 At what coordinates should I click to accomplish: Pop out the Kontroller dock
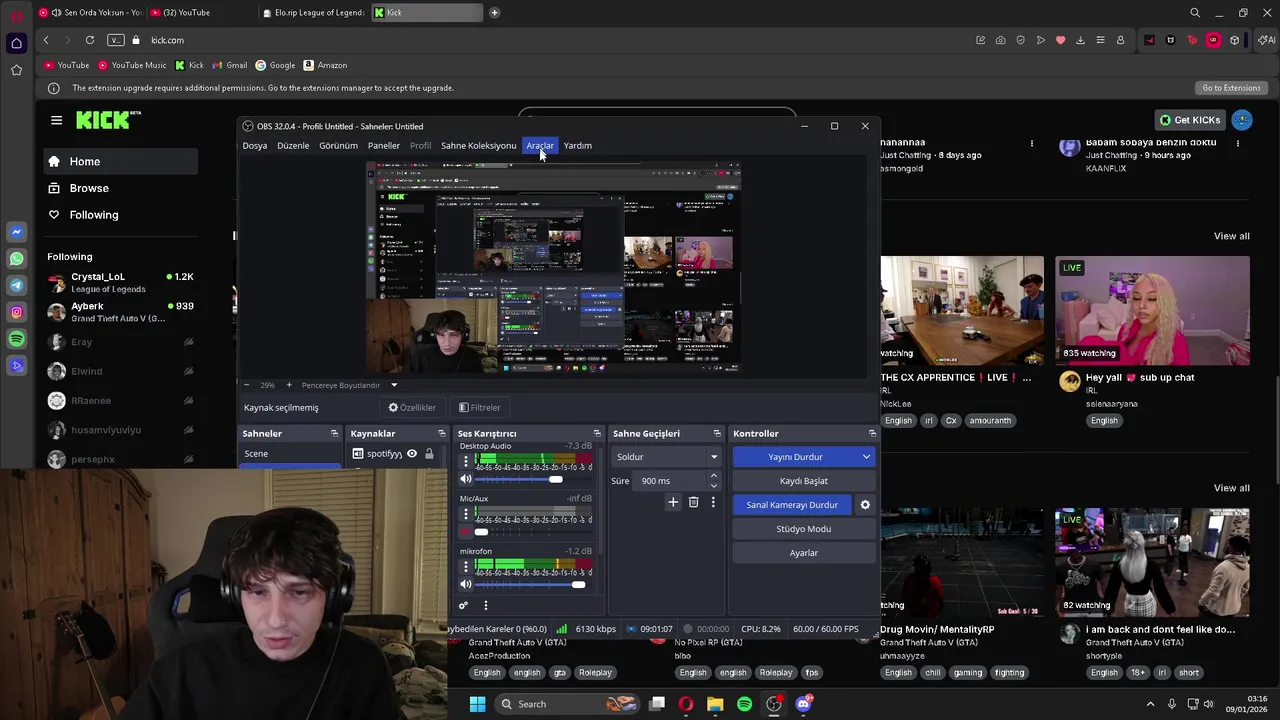pos(872,433)
